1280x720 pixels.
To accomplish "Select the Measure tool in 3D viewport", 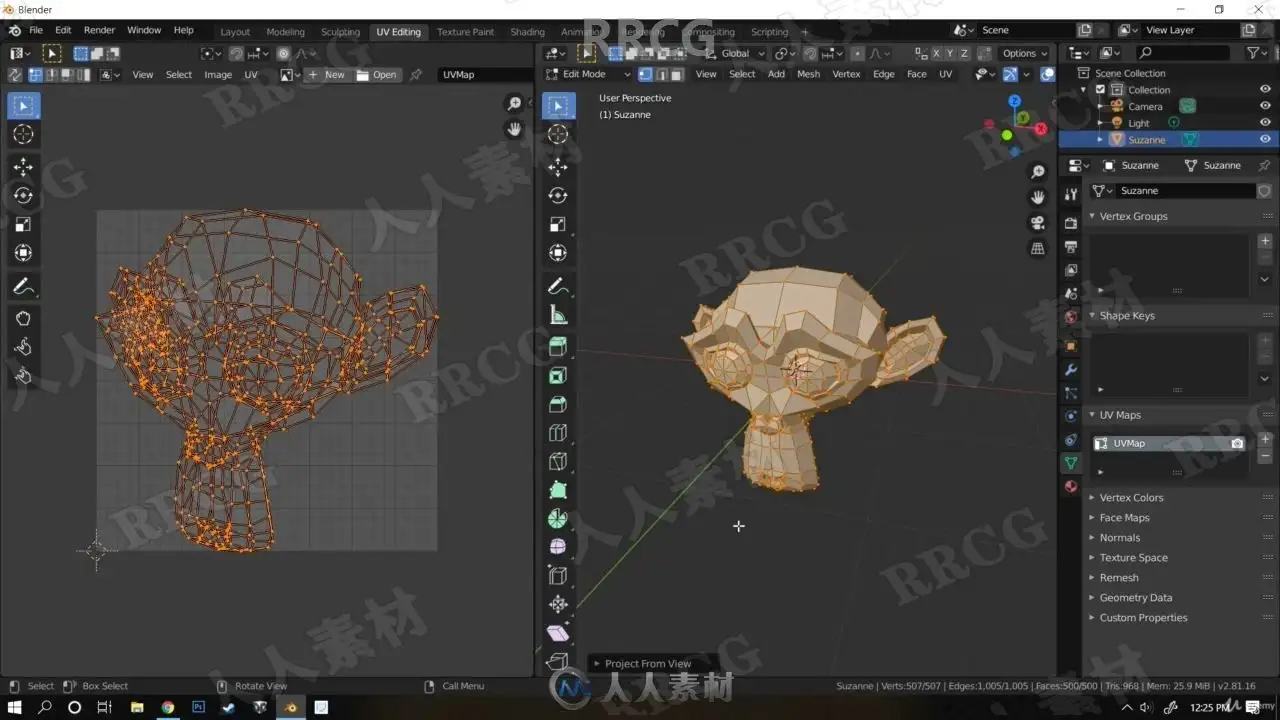I will [558, 316].
